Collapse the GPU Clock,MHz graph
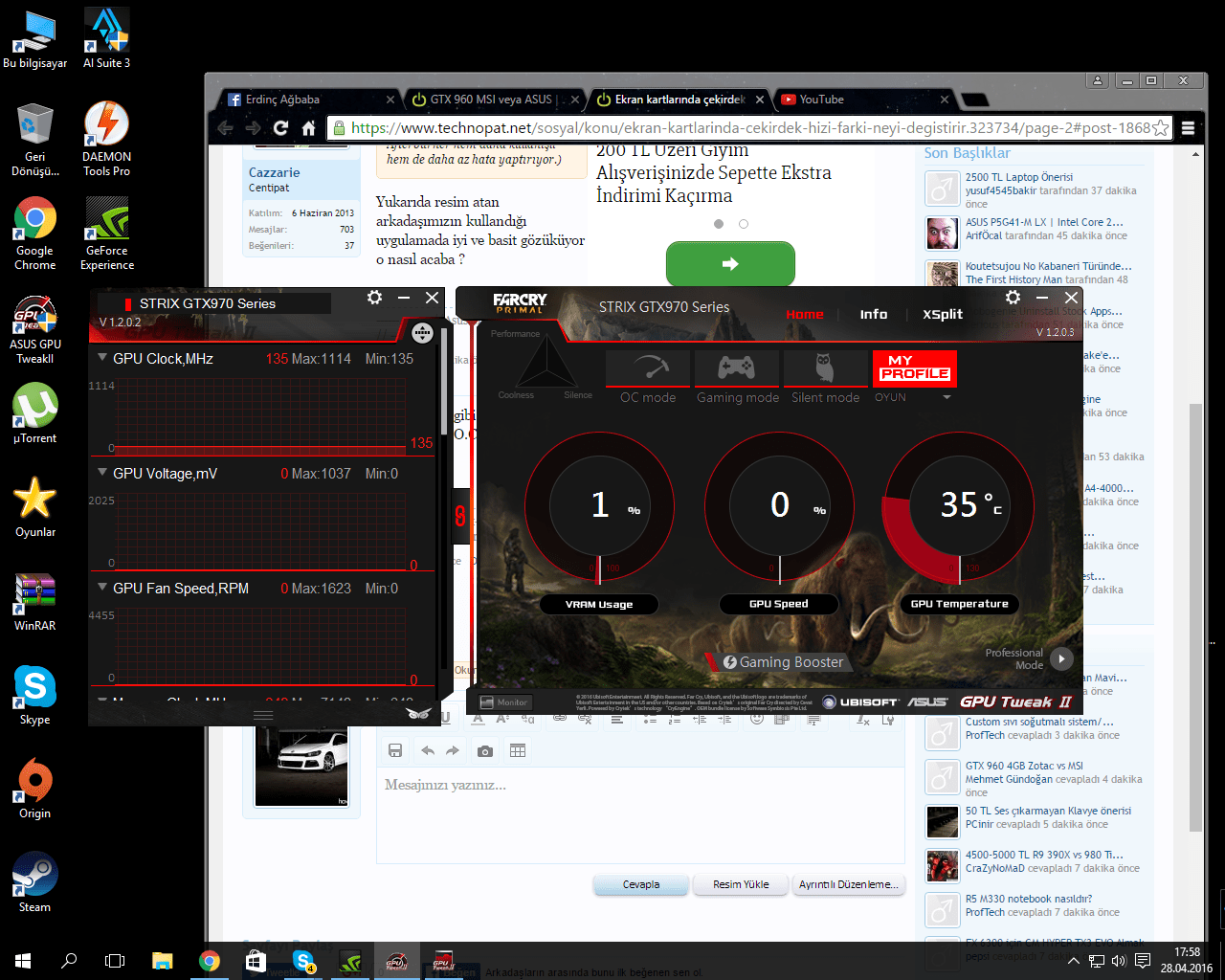 point(102,358)
